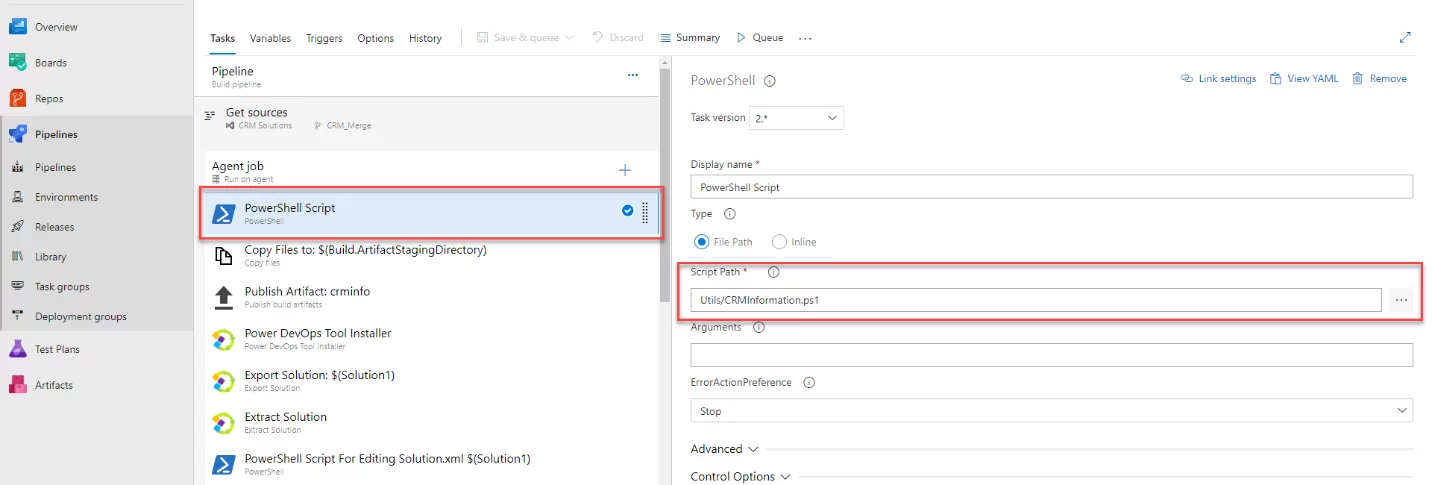Toggle the checkmark on PowerShell Script task

pos(628,211)
